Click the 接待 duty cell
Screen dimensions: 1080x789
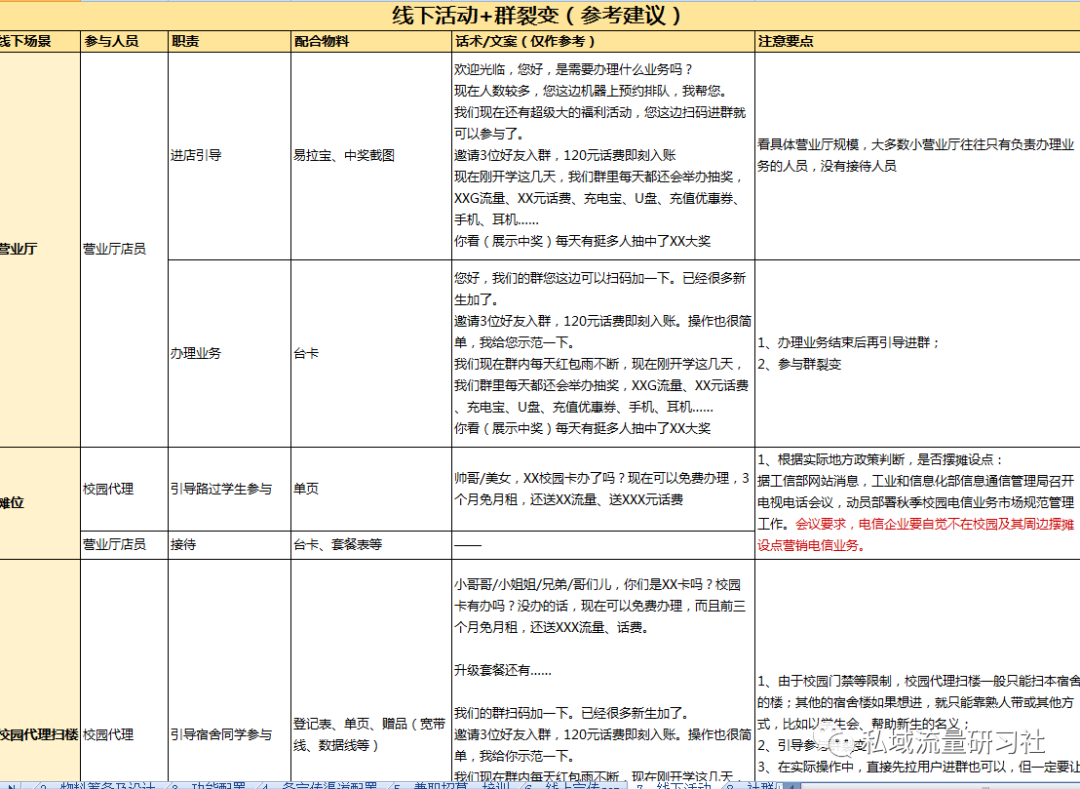coord(229,545)
